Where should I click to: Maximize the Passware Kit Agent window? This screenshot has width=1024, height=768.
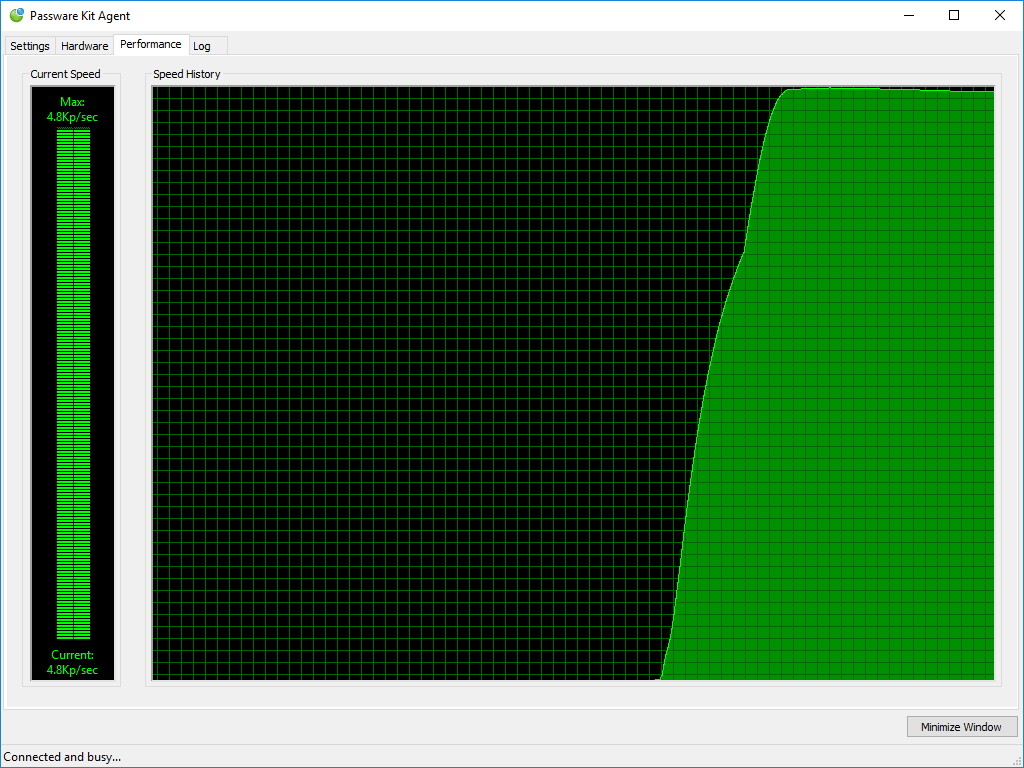tap(954, 16)
